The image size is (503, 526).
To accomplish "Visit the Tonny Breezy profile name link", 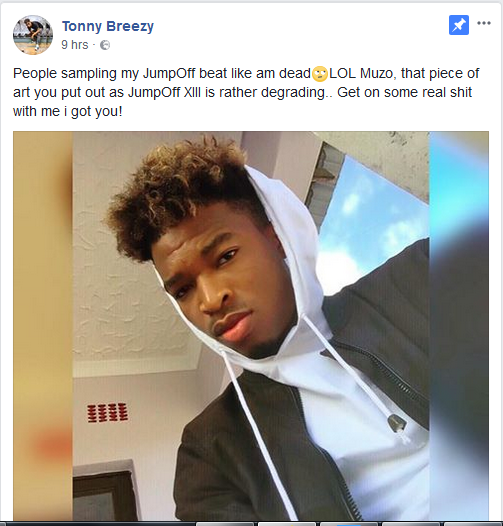I will 108,26.
